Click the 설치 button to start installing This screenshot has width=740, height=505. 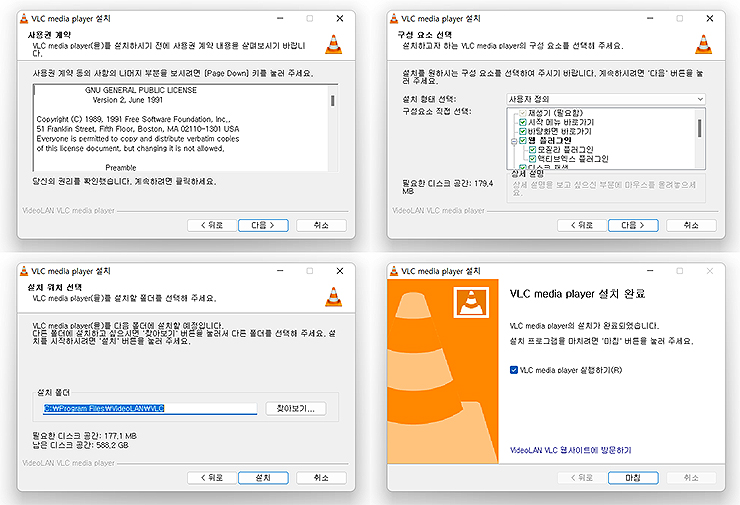263,478
